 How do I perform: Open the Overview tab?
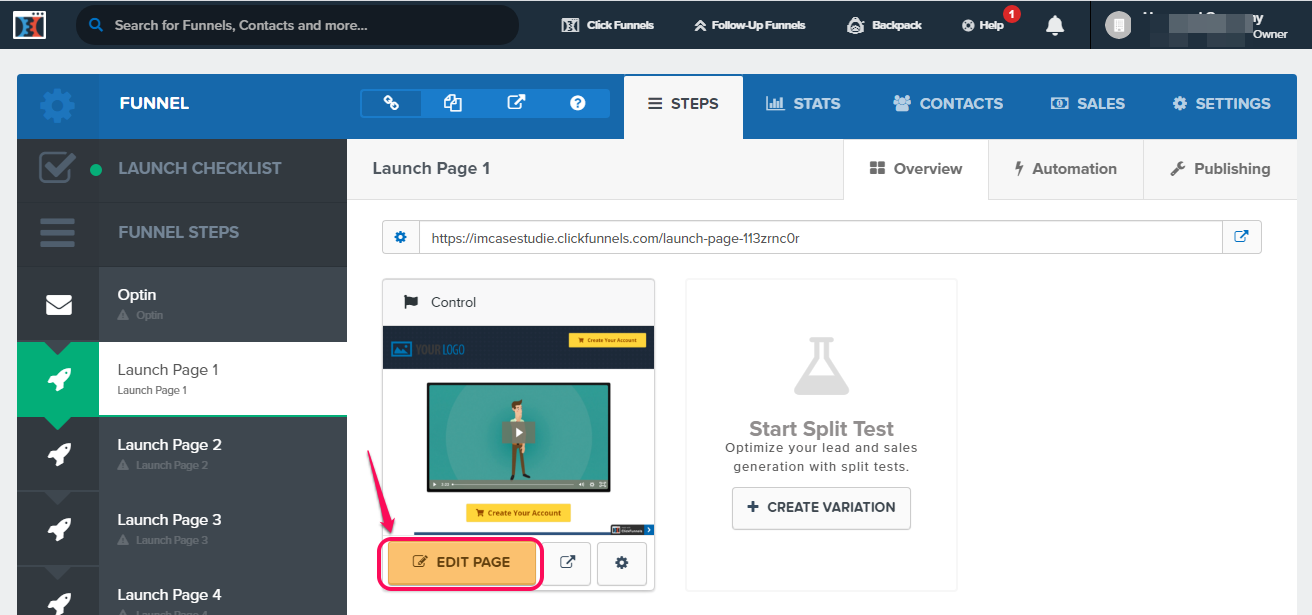pyautogui.click(x=916, y=169)
